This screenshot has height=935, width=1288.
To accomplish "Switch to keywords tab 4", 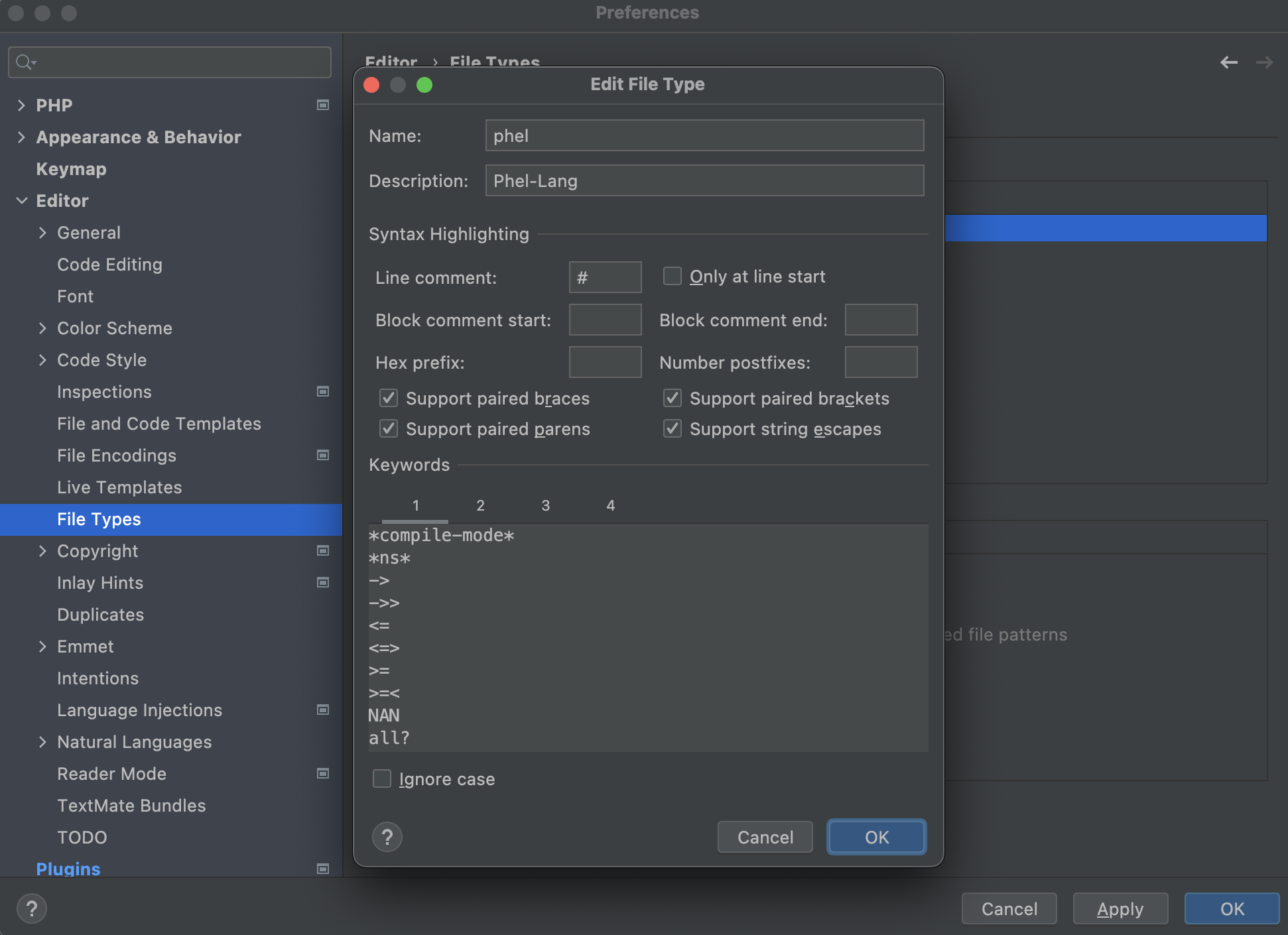I will [x=610, y=505].
